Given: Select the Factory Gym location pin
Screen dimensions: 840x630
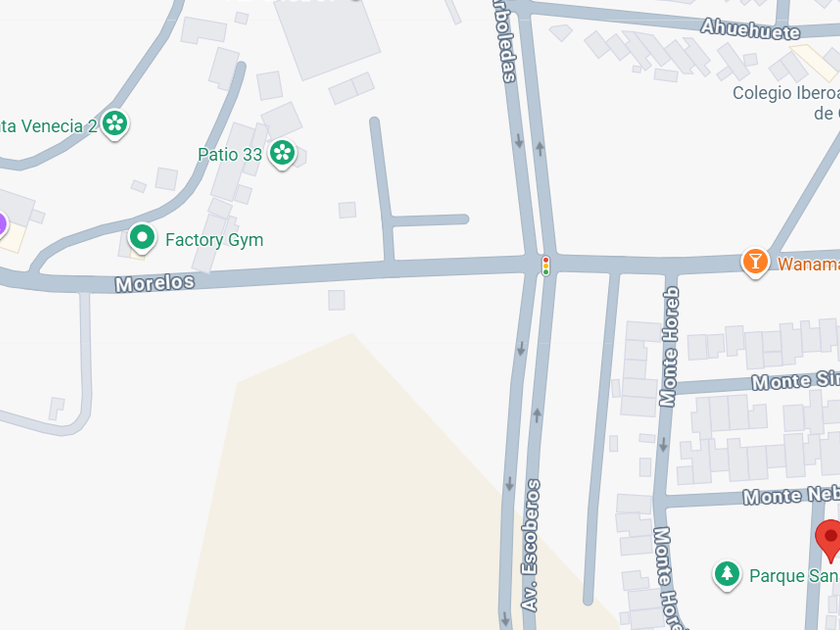Looking at the screenshot, I should click(x=142, y=238).
